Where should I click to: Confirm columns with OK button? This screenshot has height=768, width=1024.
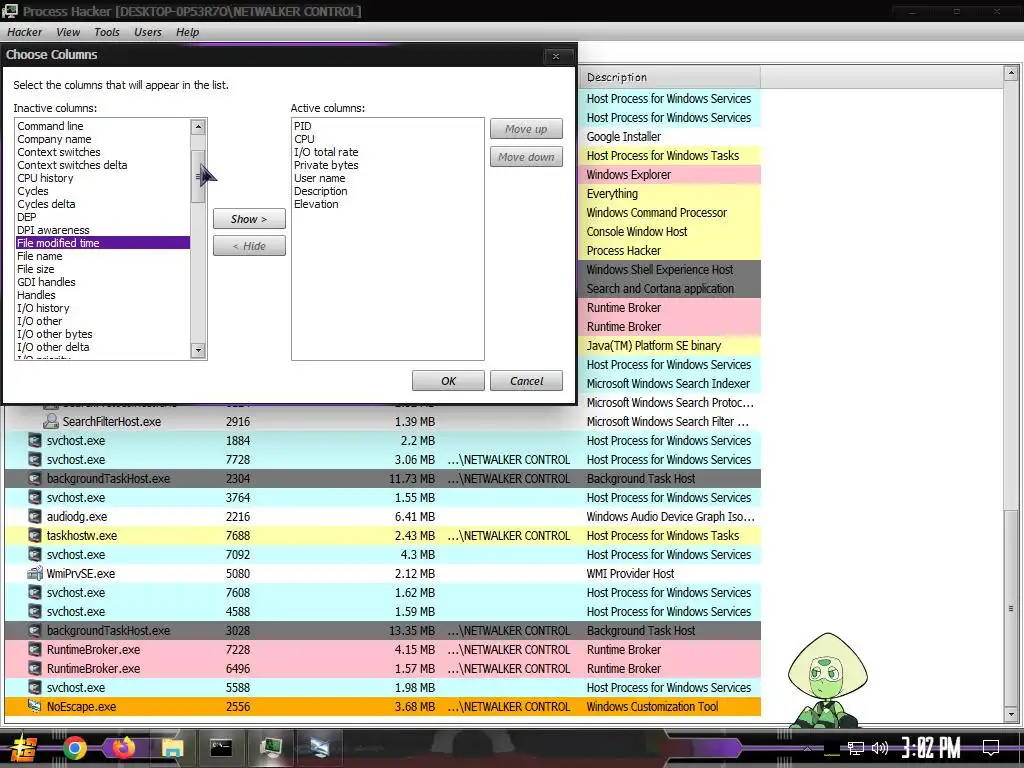click(x=448, y=381)
